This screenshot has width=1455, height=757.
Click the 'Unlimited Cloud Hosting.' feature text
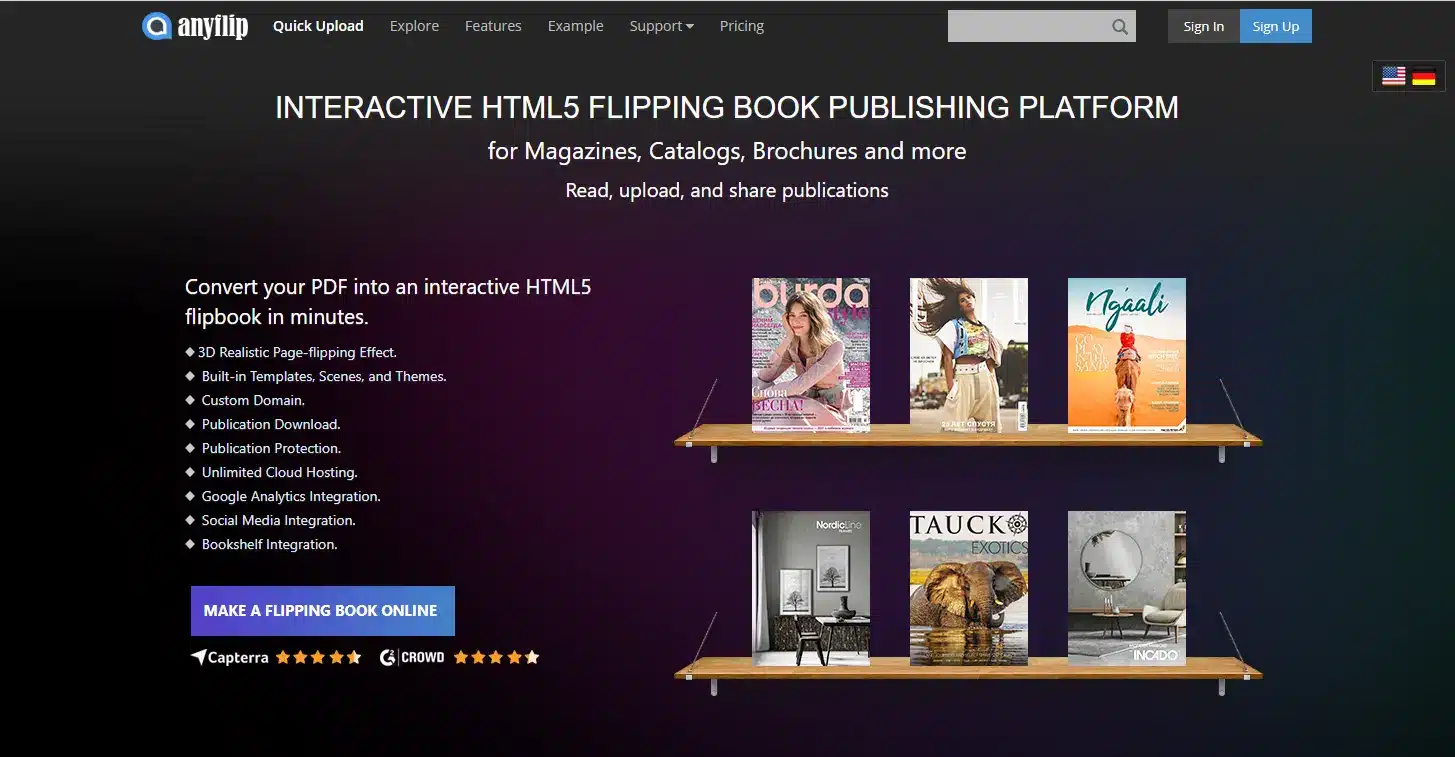280,472
